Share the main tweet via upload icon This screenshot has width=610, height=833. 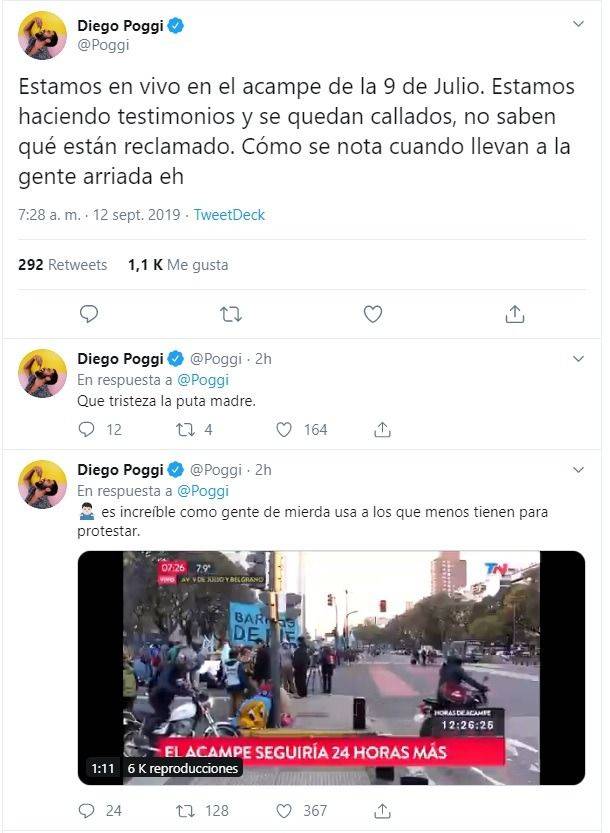click(x=514, y=314)
